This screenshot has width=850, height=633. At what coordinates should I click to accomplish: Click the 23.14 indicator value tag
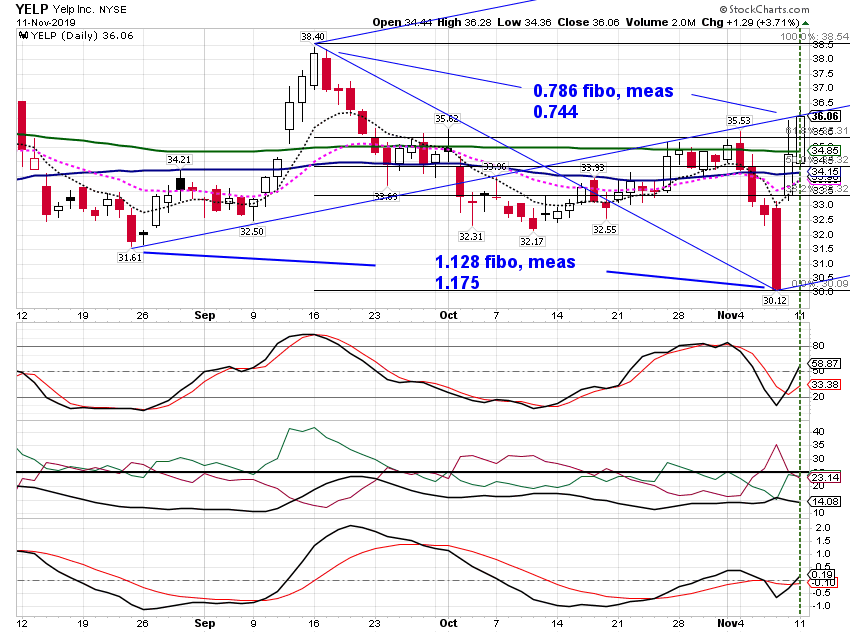click(x=825, y=477)
